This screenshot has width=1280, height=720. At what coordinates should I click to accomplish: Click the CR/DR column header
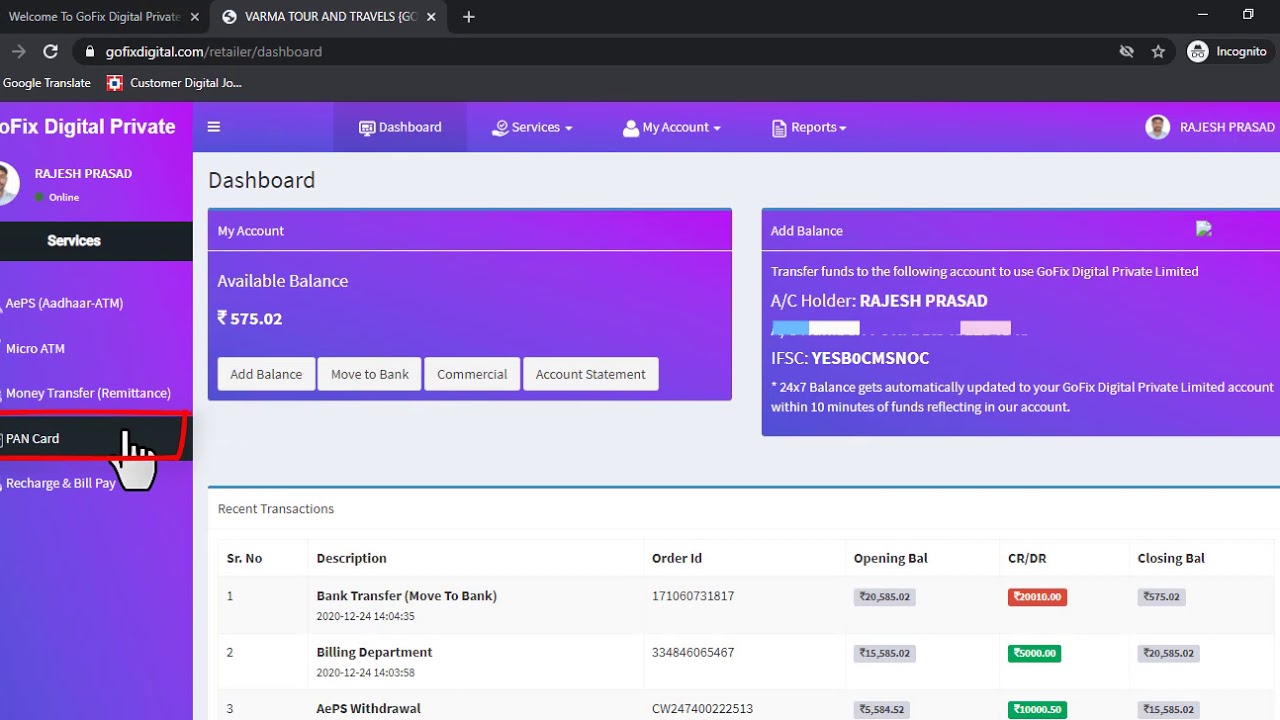(x=1027, y=558)
